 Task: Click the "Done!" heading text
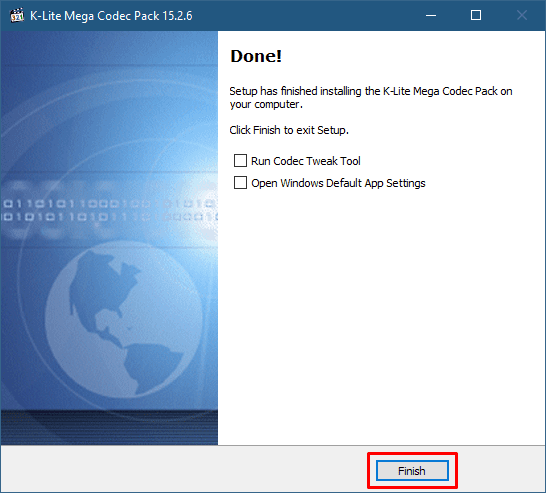256,56
